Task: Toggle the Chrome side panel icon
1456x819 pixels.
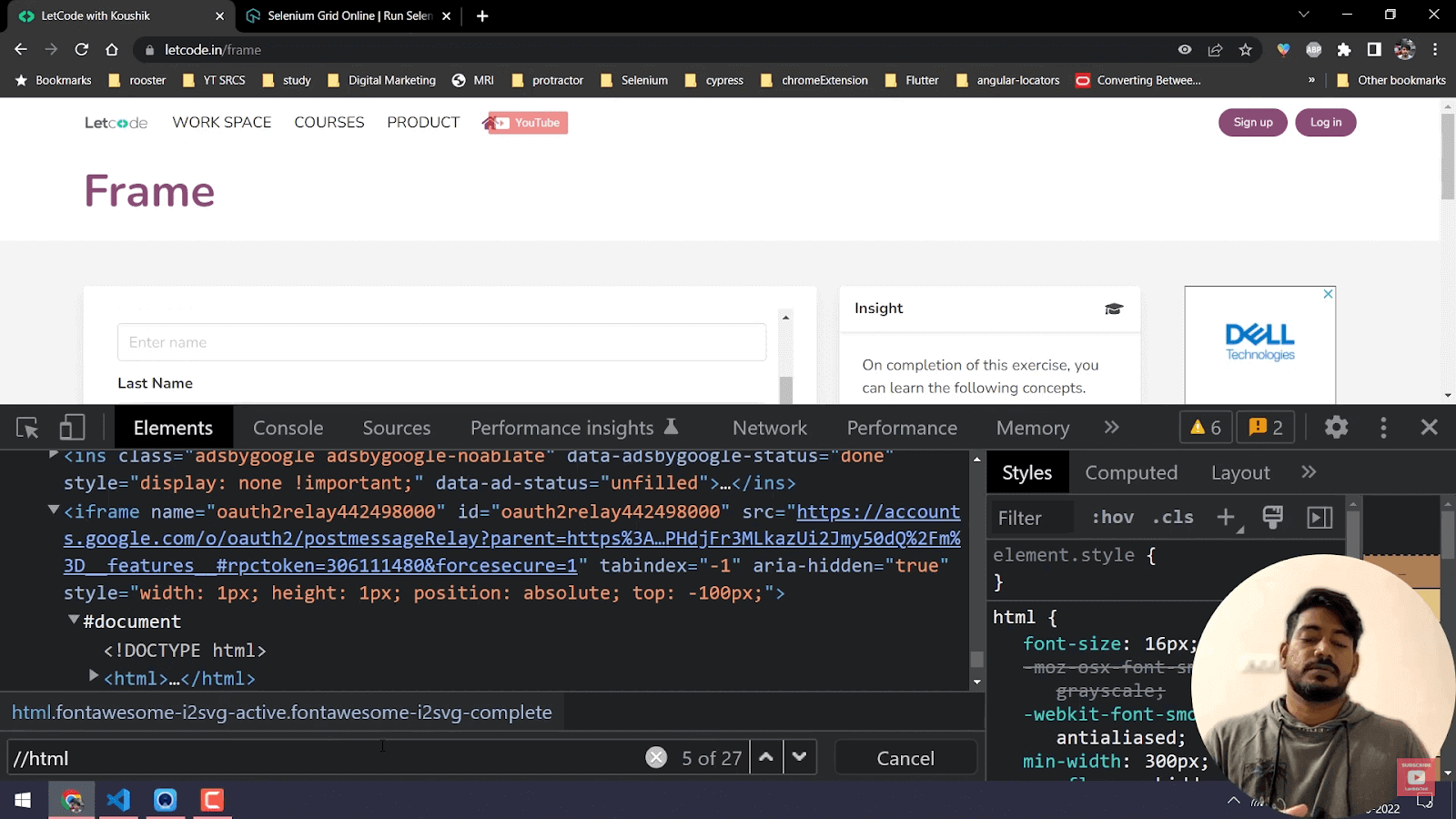Action: 1374,49
